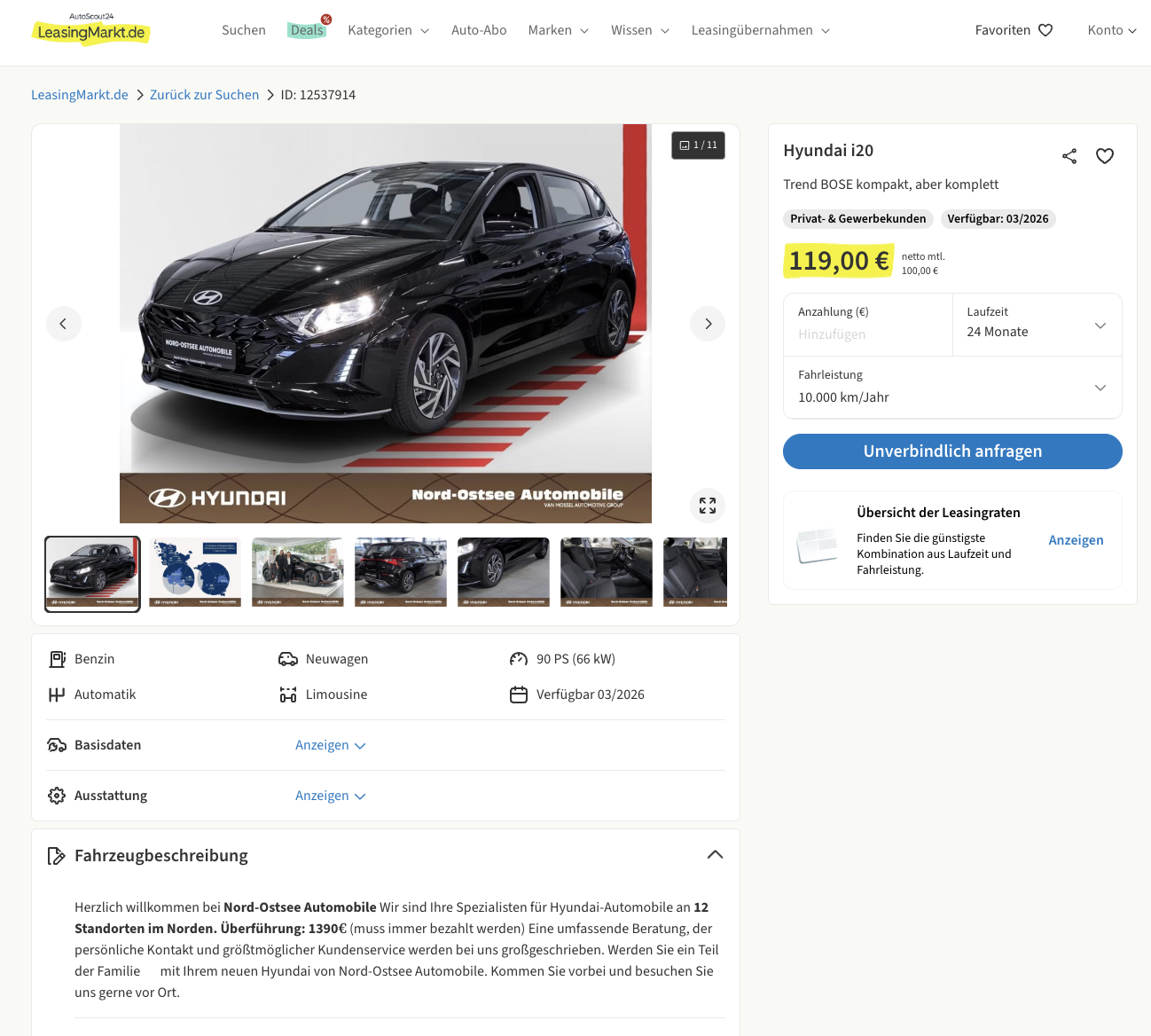1151x1036 pixels.
Task: Open fullscreen image view
Action: pyautogui.click(x=708, y=506)
